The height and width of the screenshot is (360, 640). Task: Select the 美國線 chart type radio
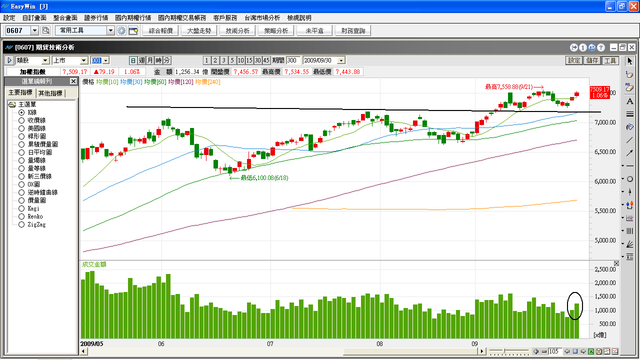(21, 128)
